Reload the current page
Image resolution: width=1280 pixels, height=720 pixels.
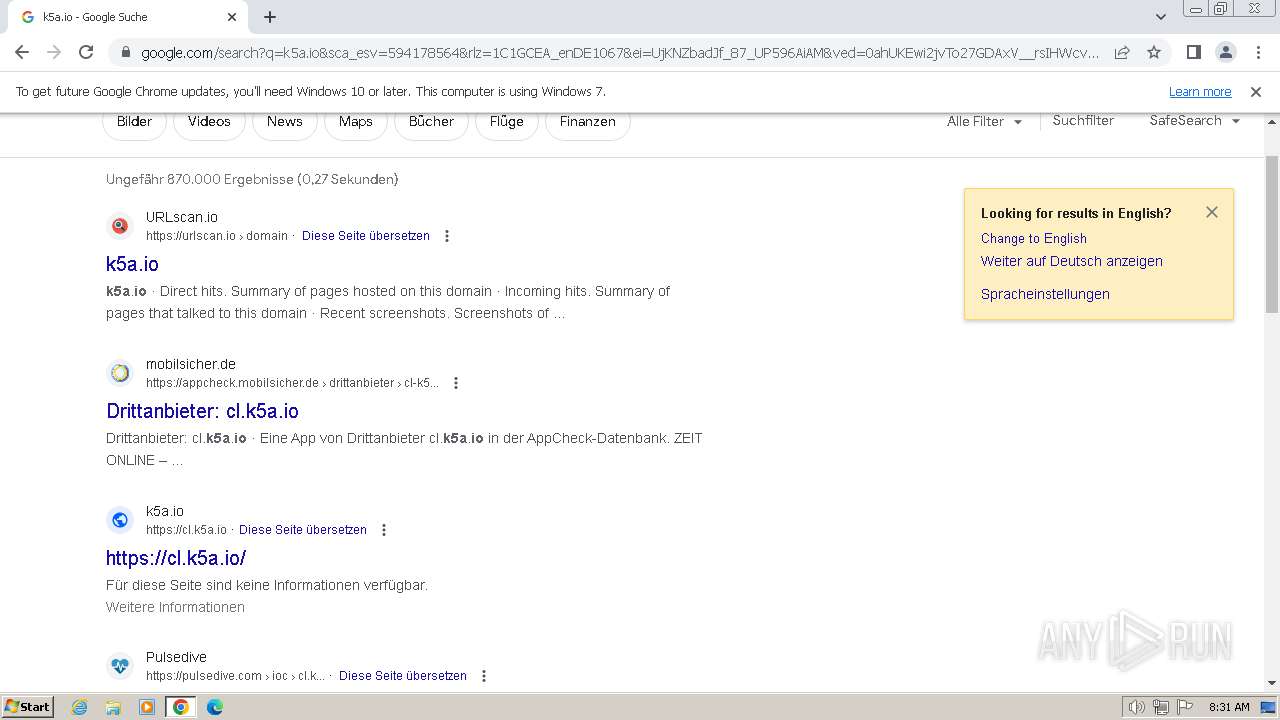pyautogui.click(x=86, y=52)
